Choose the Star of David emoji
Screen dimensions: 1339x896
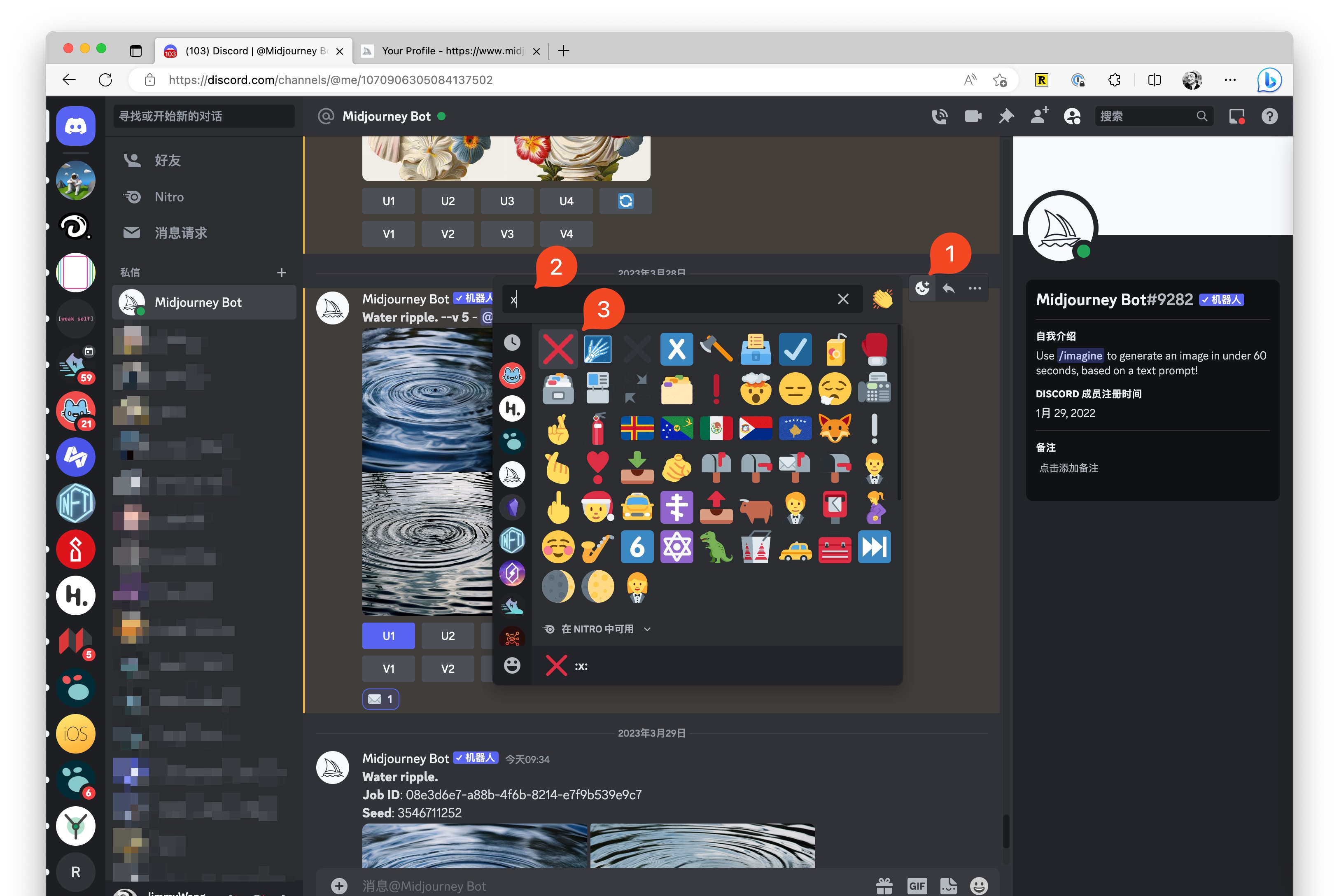[x=676, y=547]
